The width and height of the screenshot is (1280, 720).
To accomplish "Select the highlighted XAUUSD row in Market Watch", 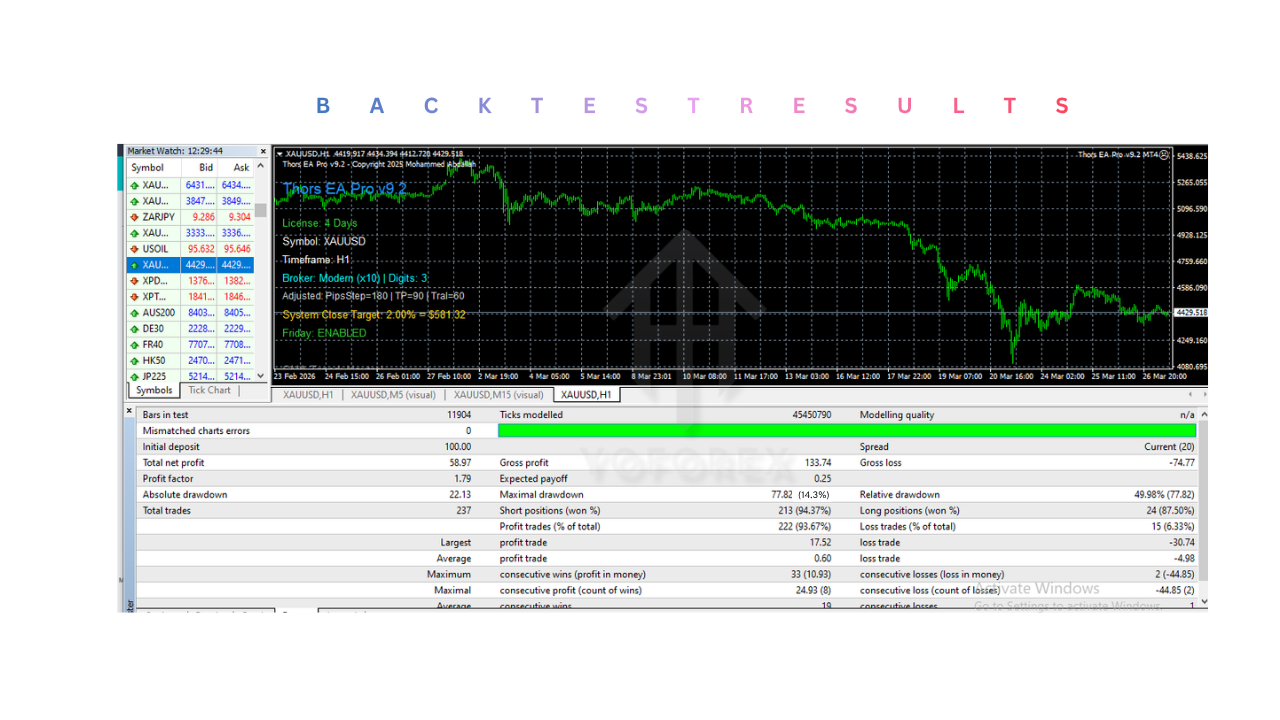I will point(180,264).
